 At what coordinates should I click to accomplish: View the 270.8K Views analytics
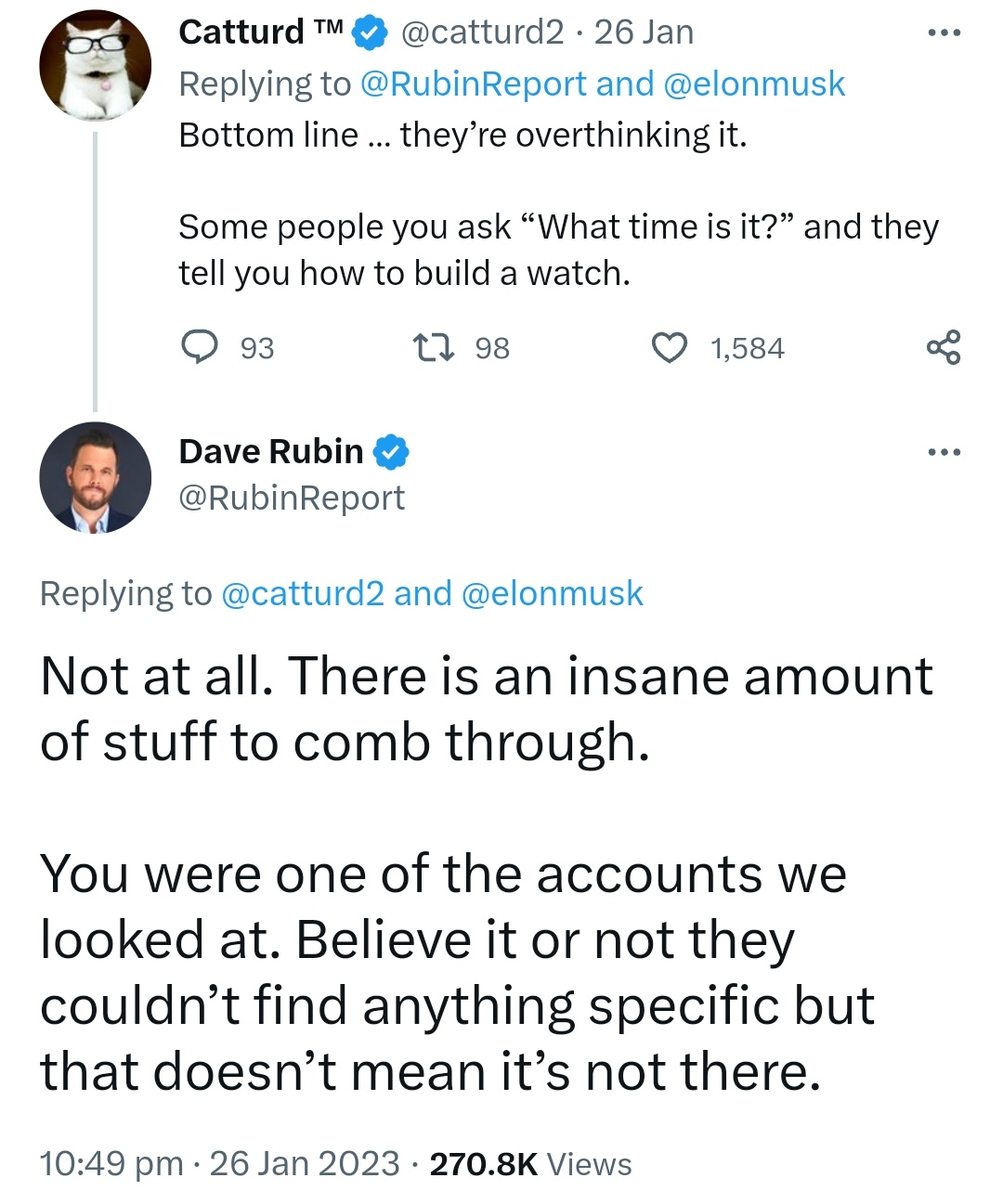530,1164
